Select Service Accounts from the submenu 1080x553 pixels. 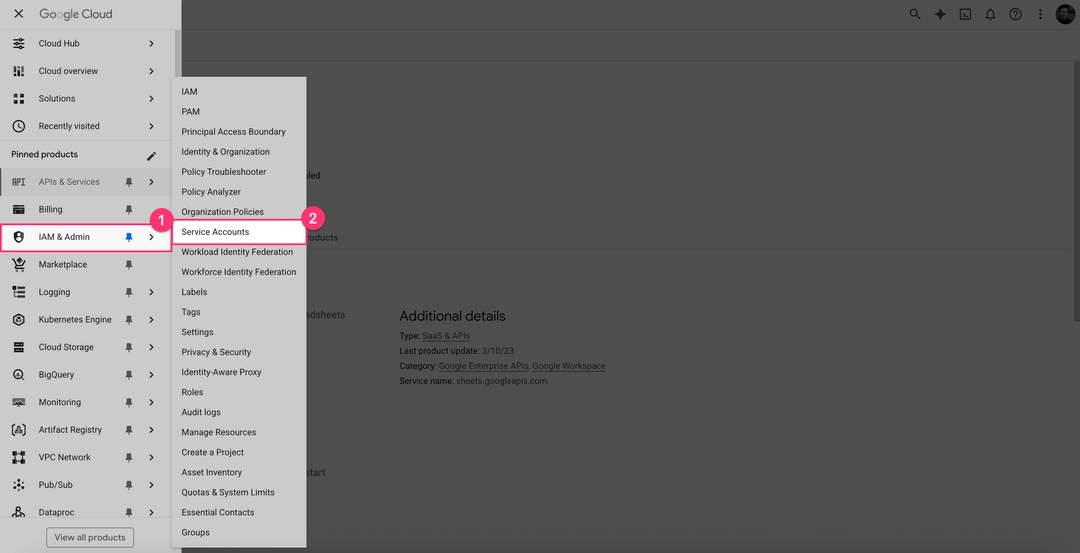click(x=215, y=232)
